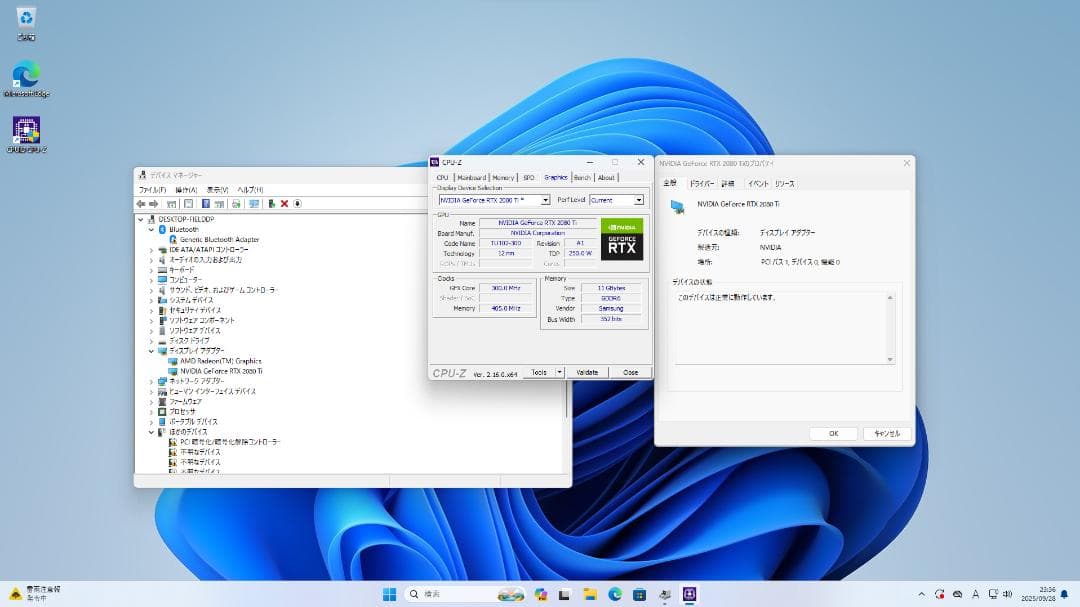Click the GeForce RTX badge in CPU-Z
Viewport: 1080px width, 607px height.
tap(622, 240)
